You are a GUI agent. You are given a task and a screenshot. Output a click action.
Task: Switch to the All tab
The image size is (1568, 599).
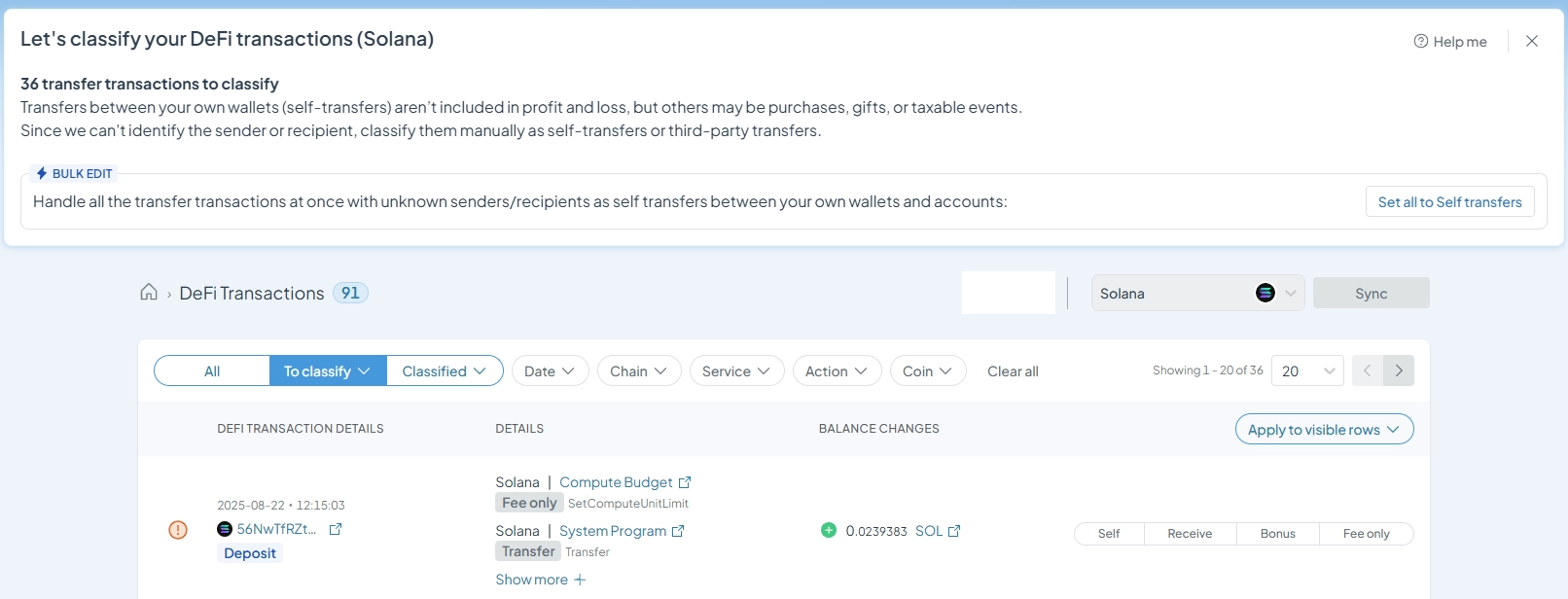(212, 370)
